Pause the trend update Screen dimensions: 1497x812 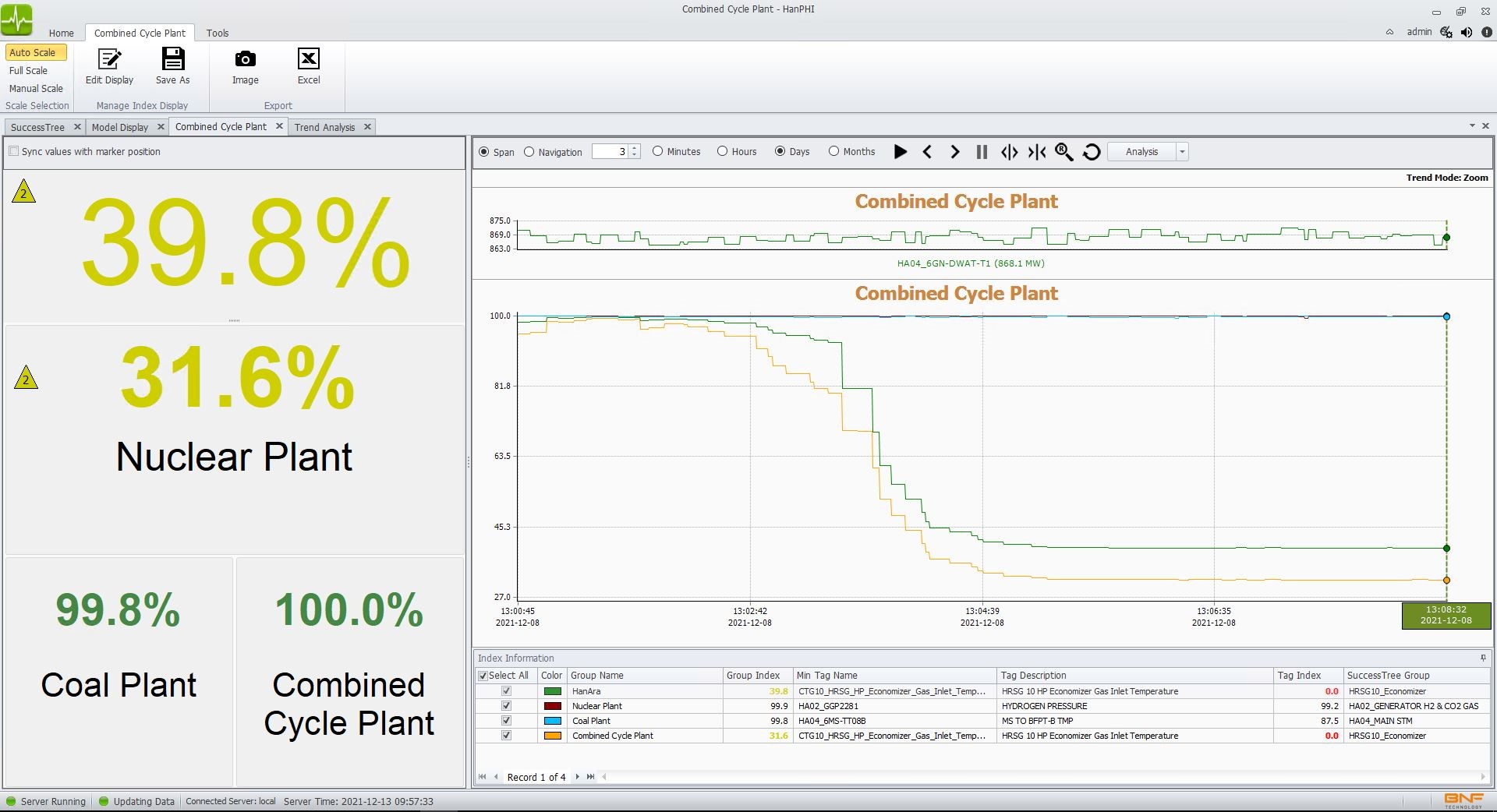pos(982,152)
